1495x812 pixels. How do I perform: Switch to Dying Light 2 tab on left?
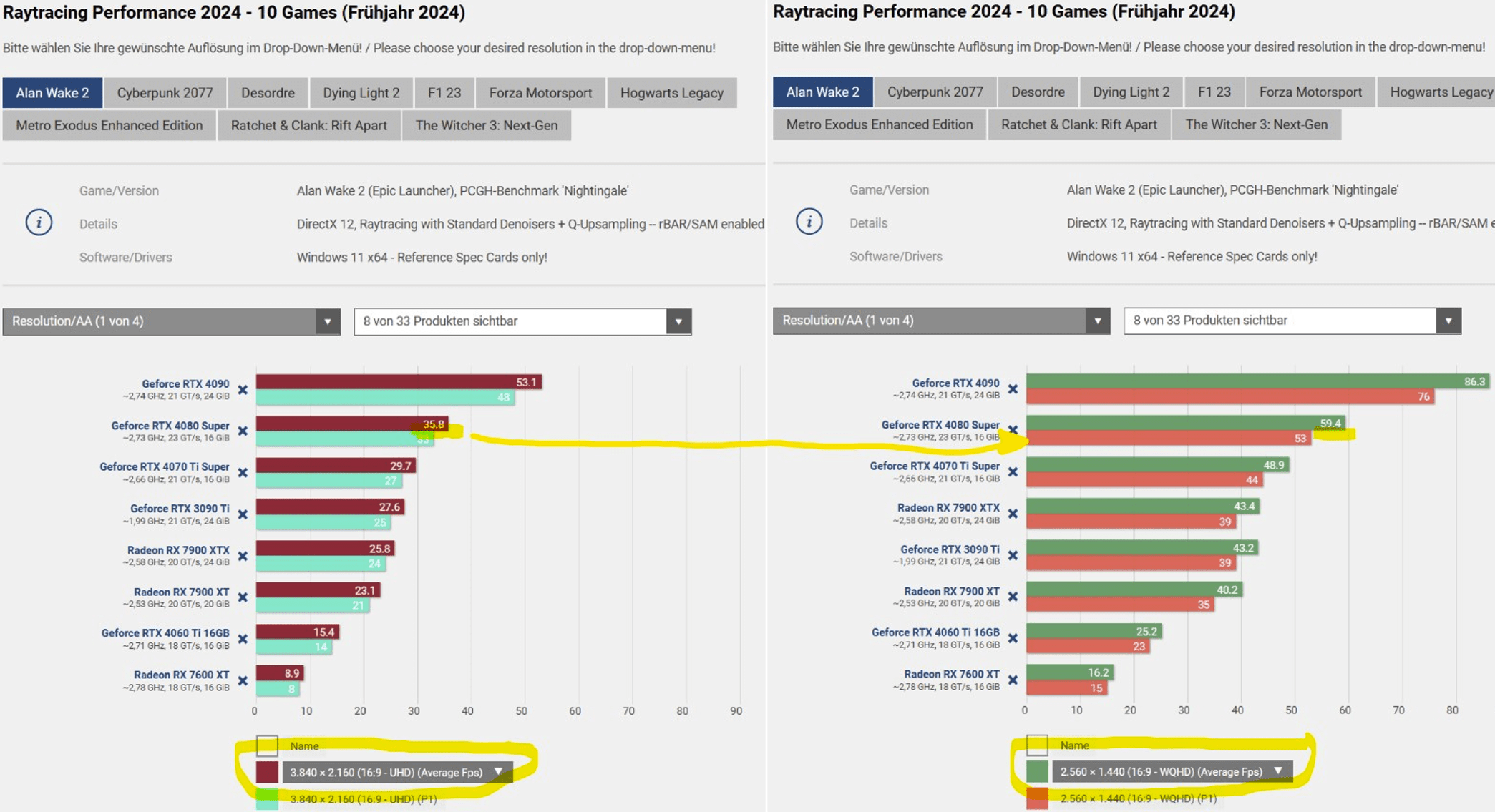[x=361, y=93]
